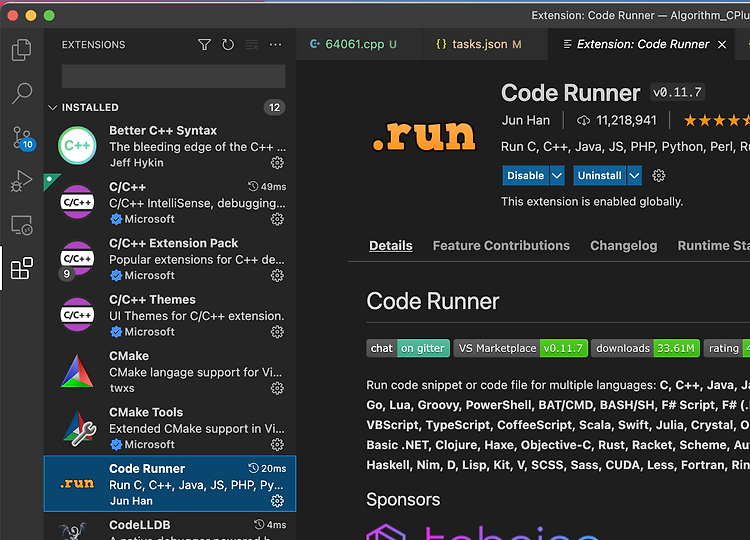Open the Run and Debug view
This screenshot has height=540, width=750.
coord(22,181)
